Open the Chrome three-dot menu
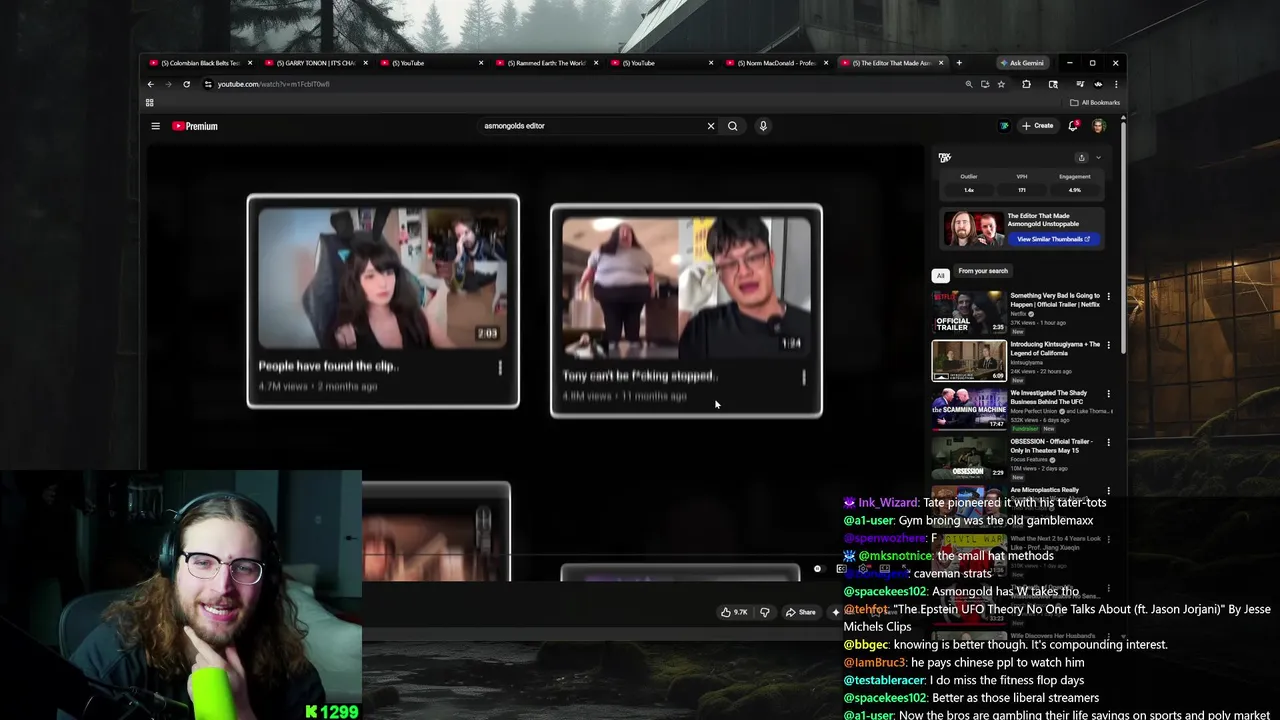The image size is (1280, 720). 1116,84
